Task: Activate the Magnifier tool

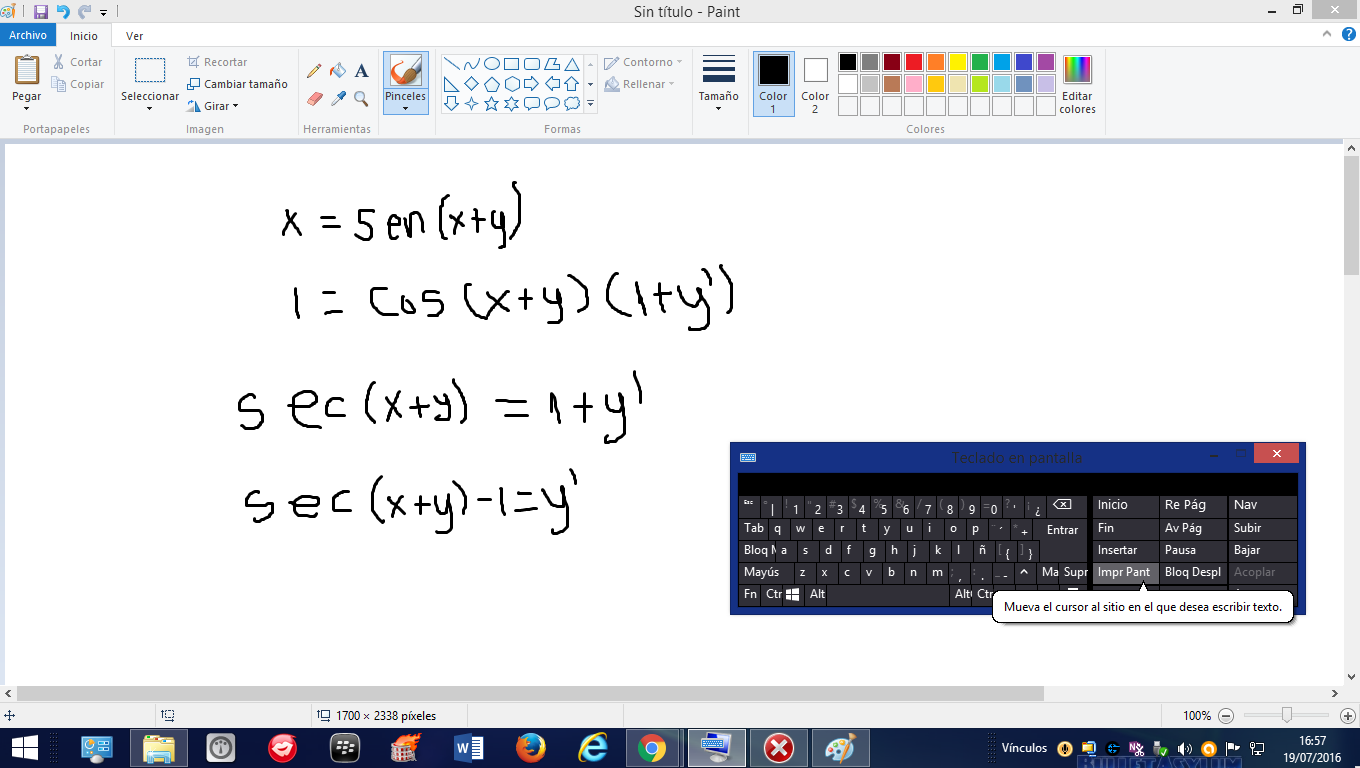Action: click(361, 99)
